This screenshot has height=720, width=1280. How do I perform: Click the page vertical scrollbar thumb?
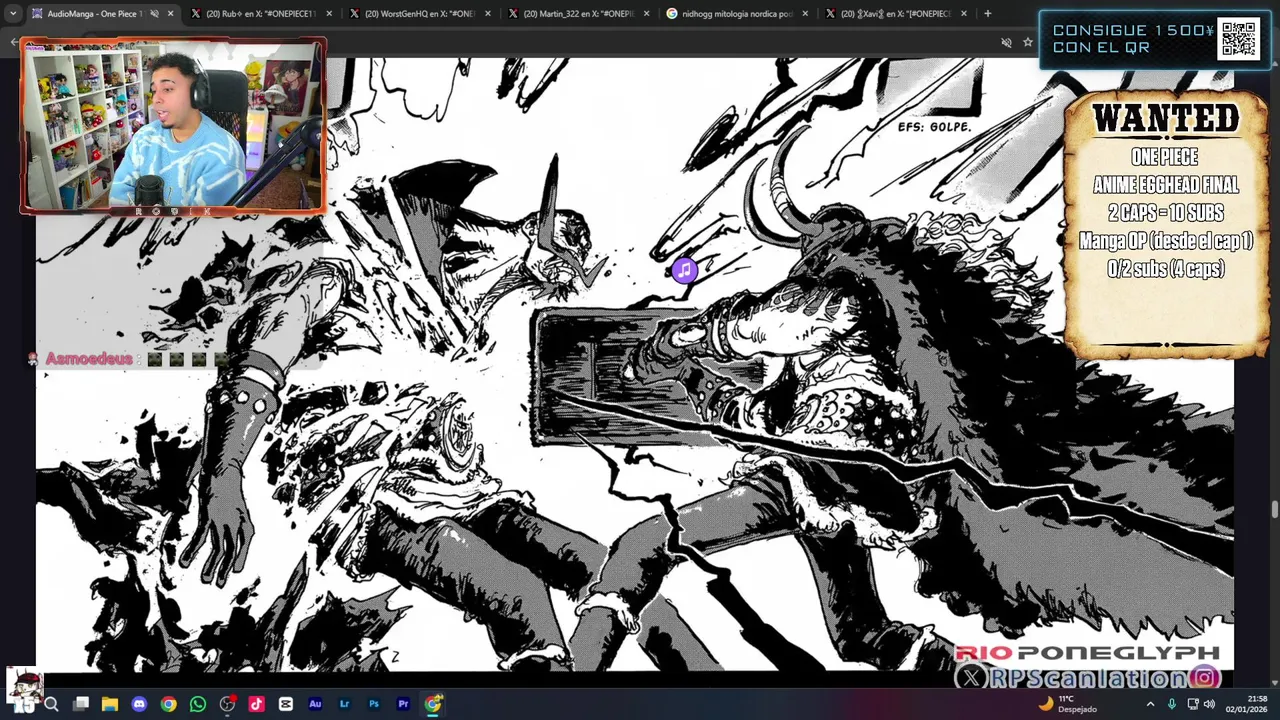click(x=1274, y=510)
